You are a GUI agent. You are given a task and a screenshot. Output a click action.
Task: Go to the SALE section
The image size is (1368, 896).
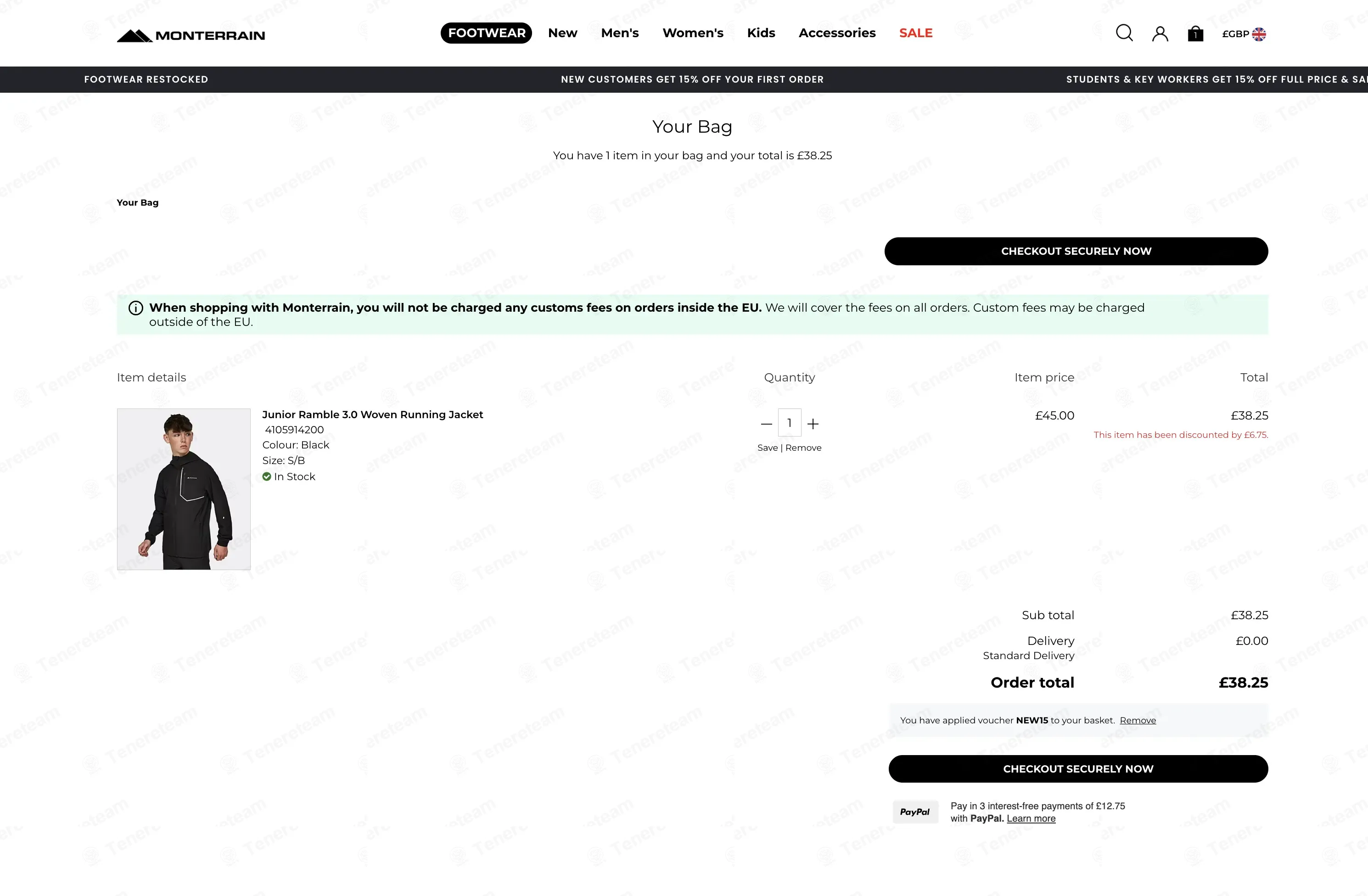916,33
